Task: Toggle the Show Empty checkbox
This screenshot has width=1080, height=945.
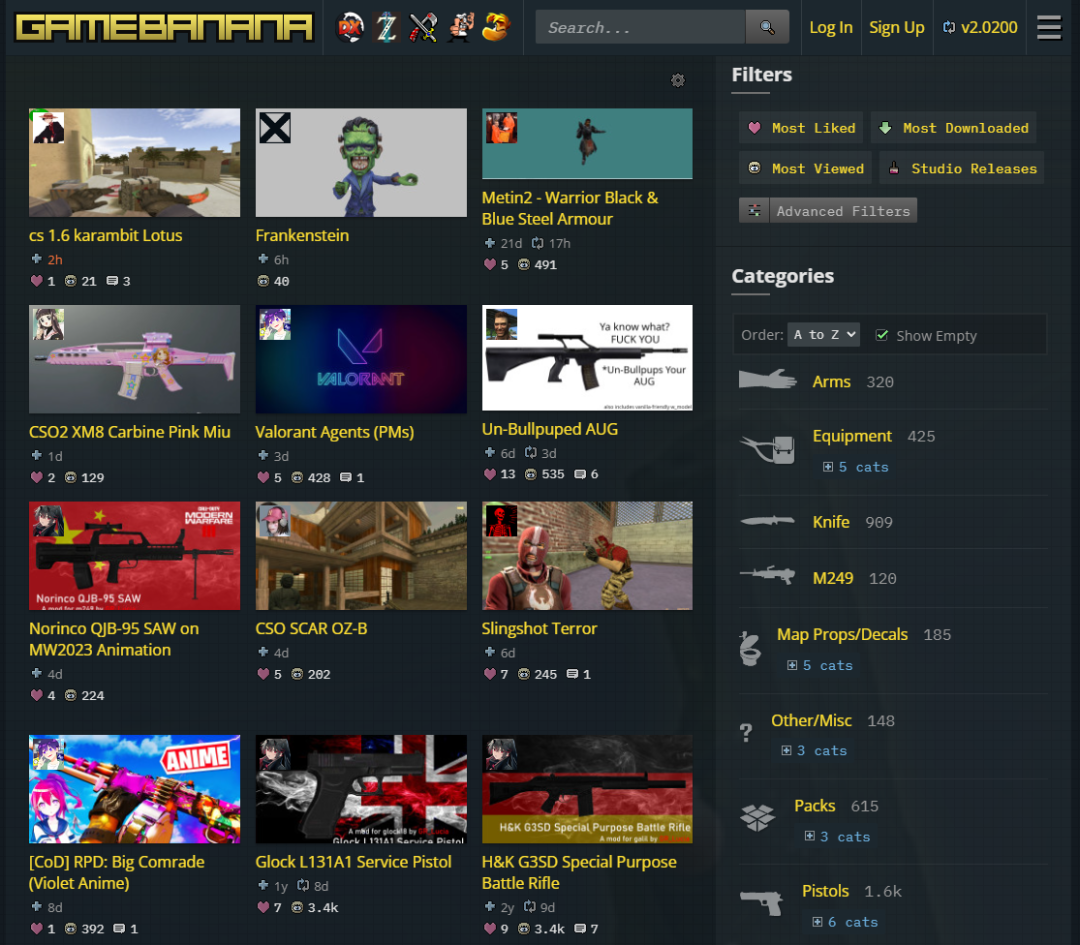Action: point(882,335)
